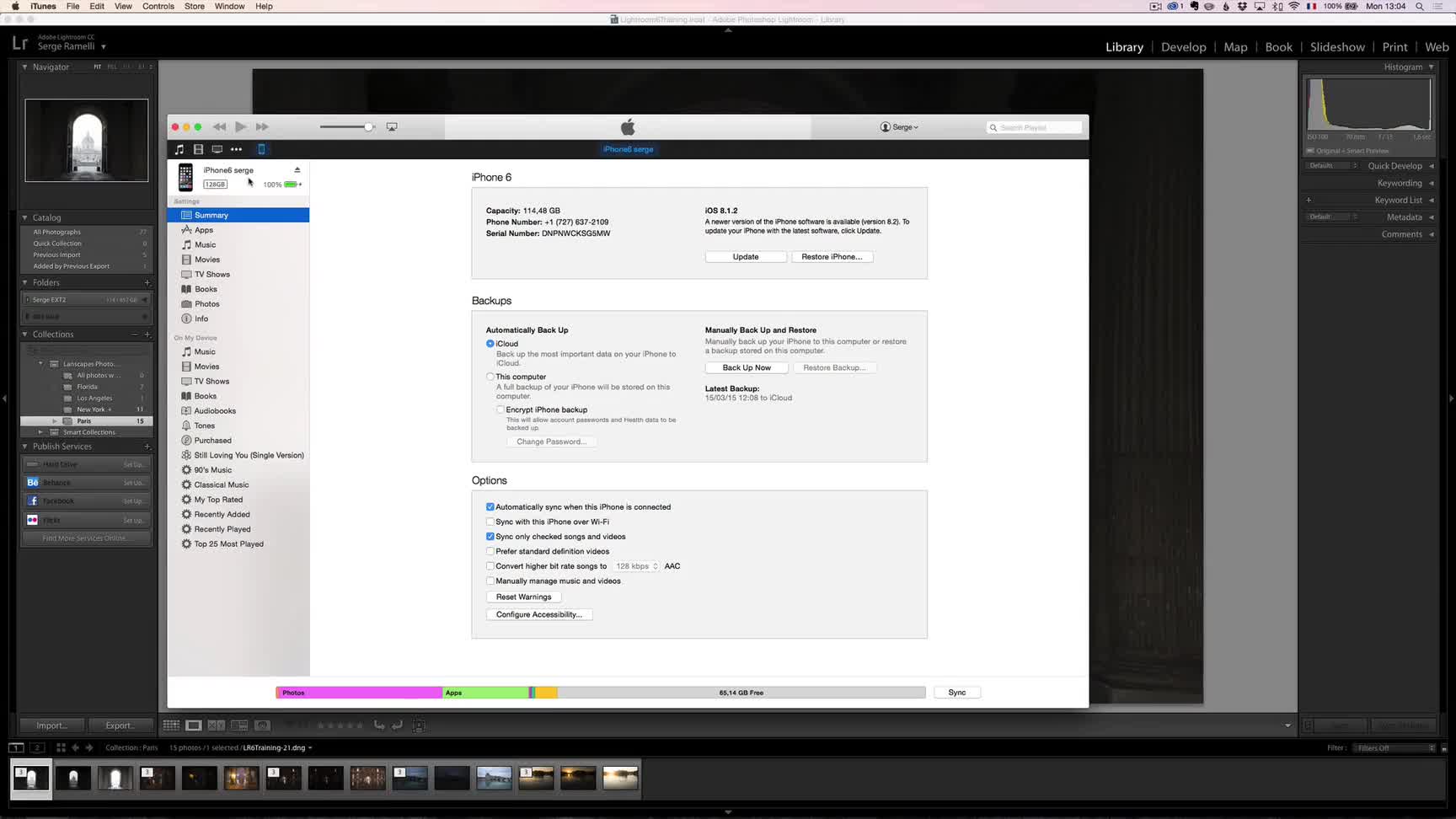Expand the Metadata panel
The width and height of the screenshot is (1456, 819).
point(1432,217)
